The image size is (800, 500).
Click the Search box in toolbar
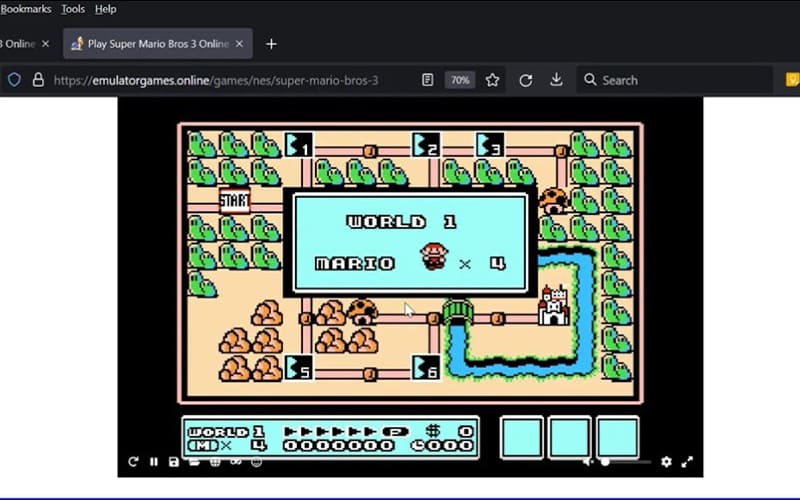(x=673, y=80)
